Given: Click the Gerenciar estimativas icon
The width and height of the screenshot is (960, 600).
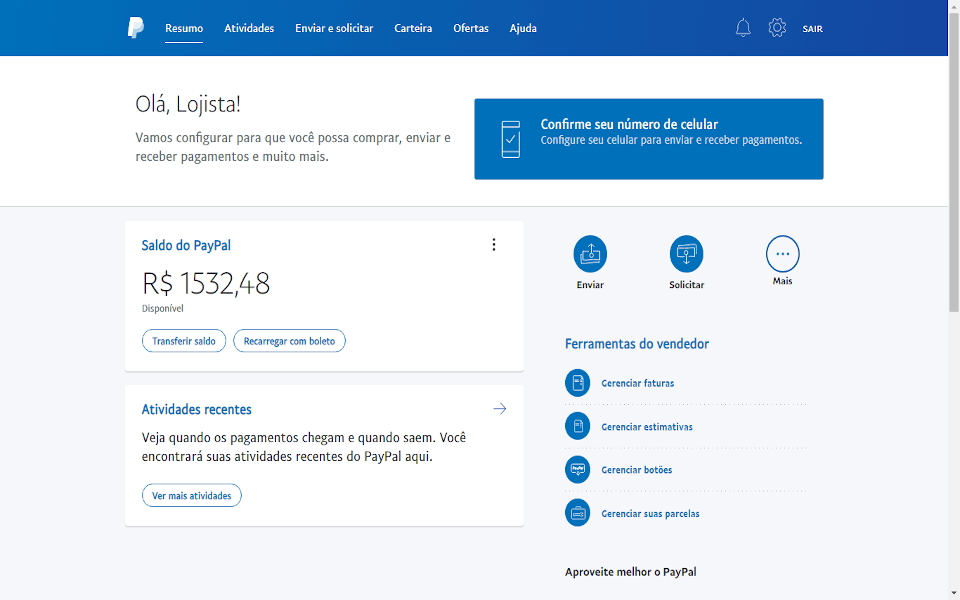Looking at the screenshot, I should [577, 427].
